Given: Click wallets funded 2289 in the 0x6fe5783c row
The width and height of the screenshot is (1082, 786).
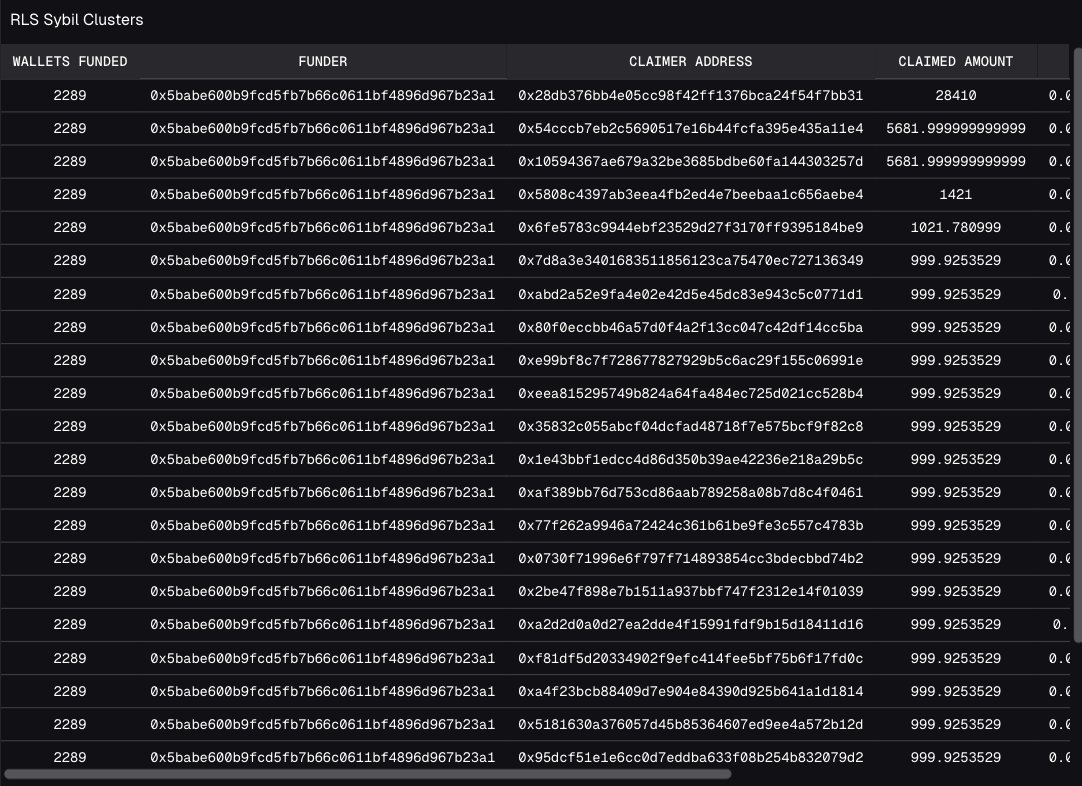Looking at the screenshot, I should tap(70, 228).
